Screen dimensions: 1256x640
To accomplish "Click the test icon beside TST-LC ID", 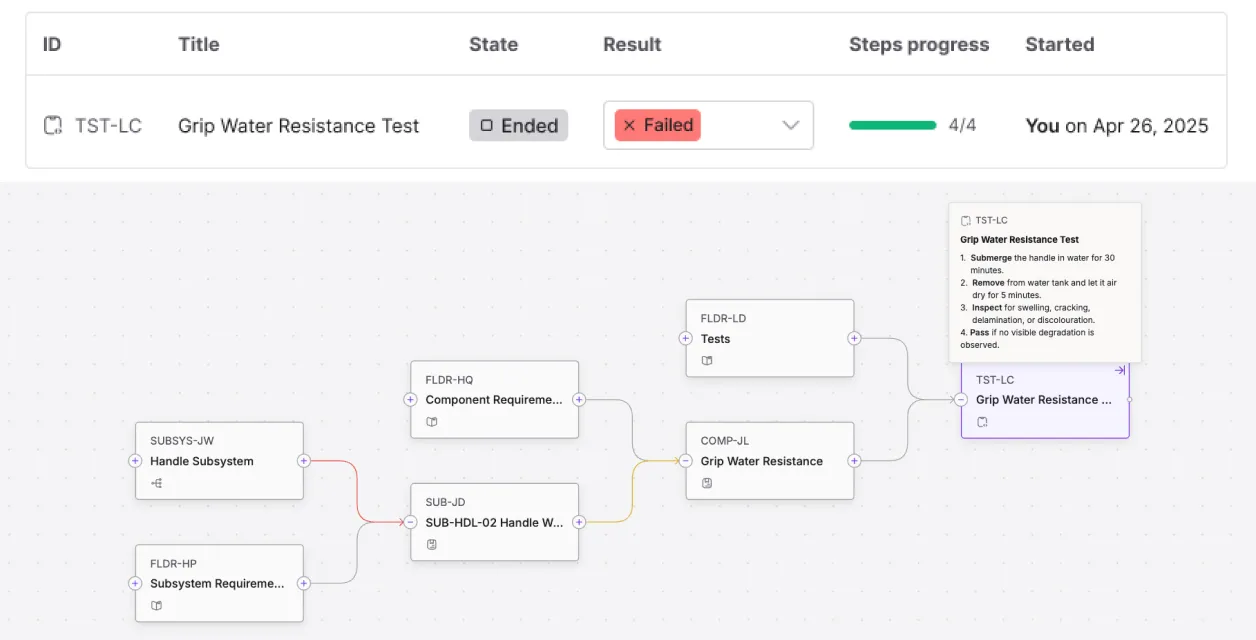I will click(x=53, y=126).
